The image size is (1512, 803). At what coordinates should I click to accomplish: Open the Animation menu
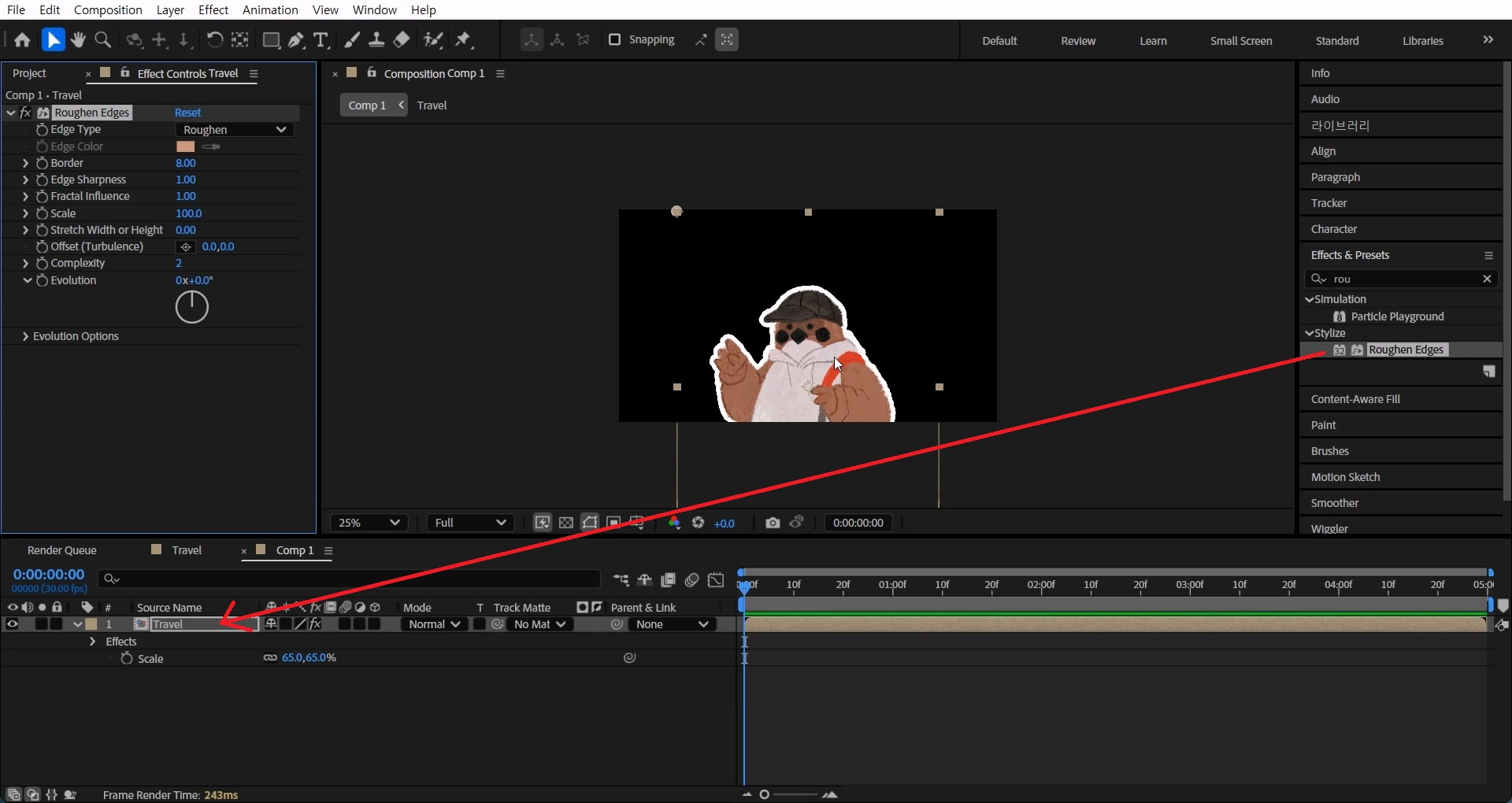270,9
